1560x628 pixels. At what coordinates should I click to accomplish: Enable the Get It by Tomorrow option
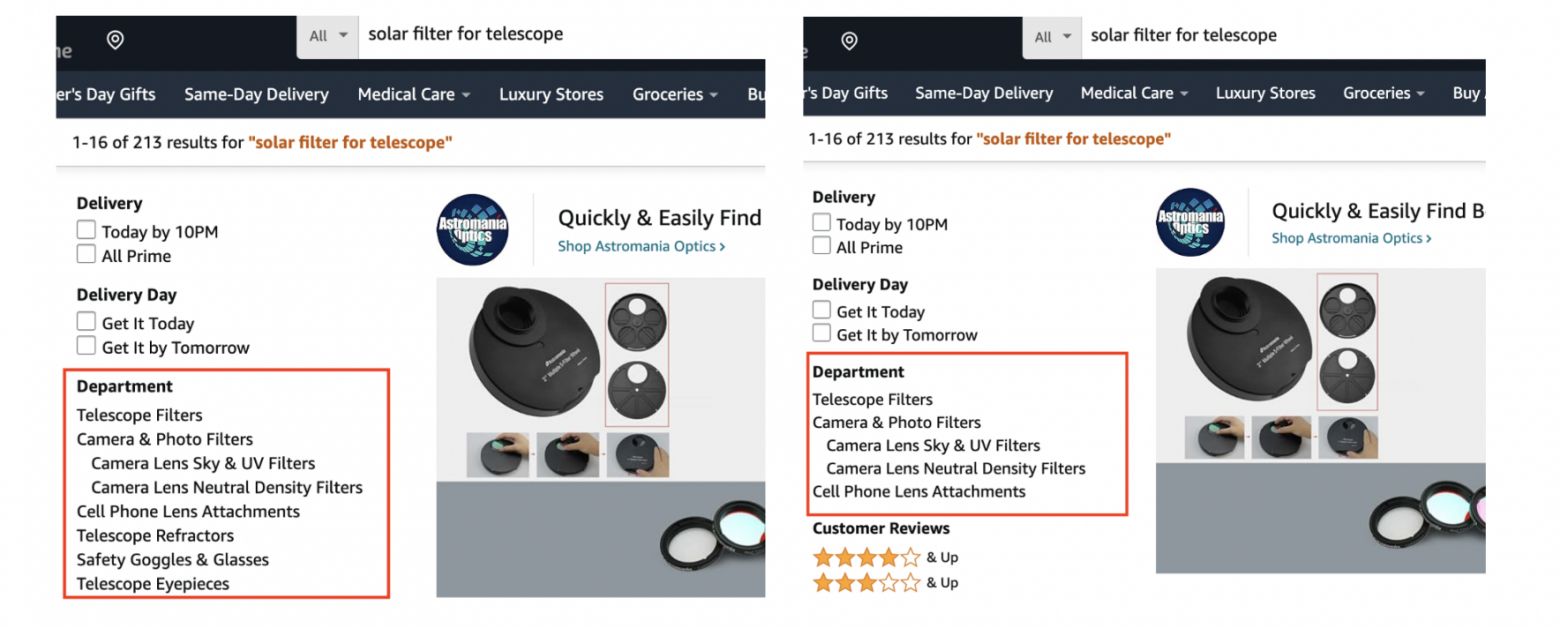(x=86, y=347)
